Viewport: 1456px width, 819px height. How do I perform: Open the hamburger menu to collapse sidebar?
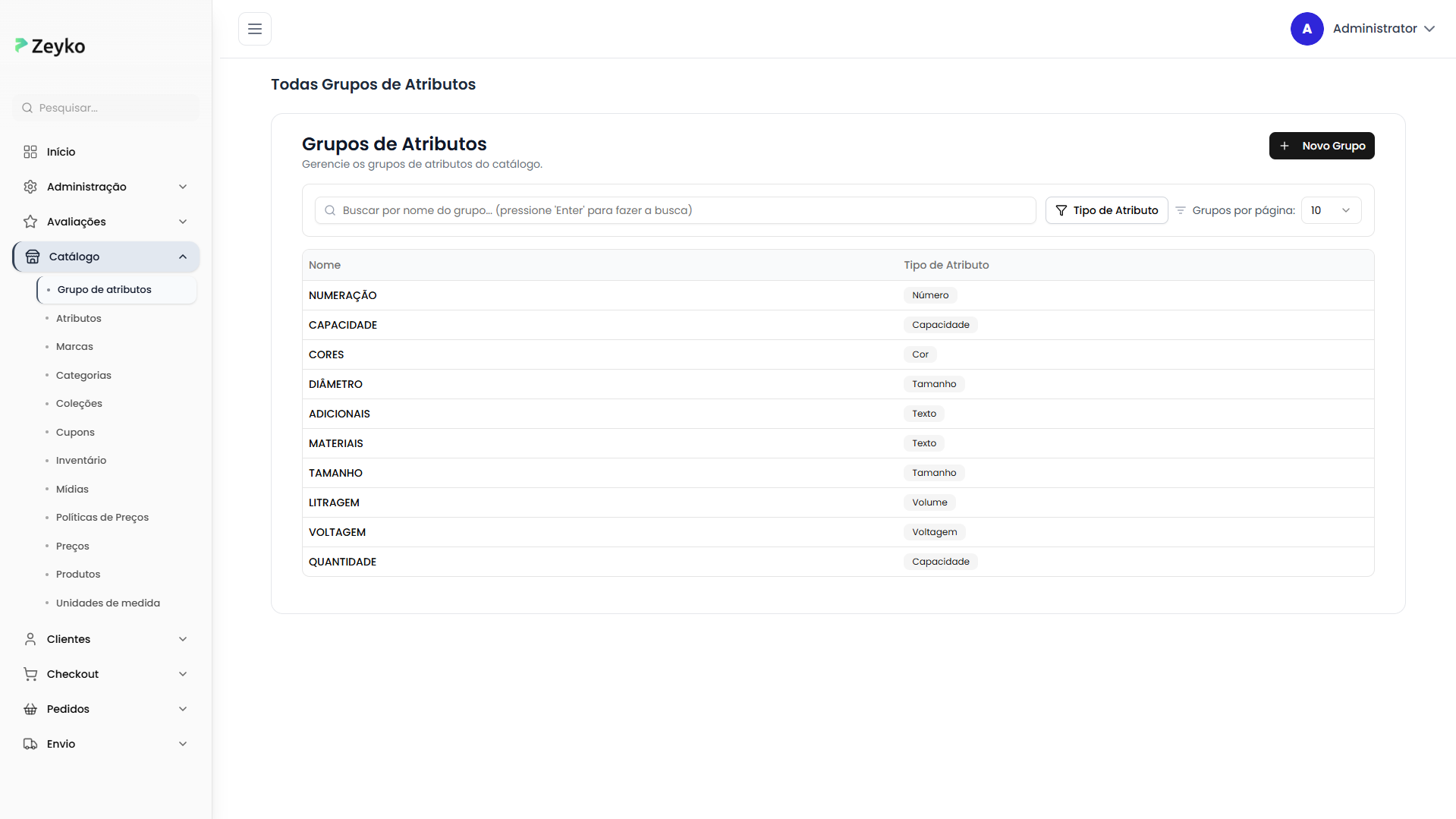click(254, 29)
